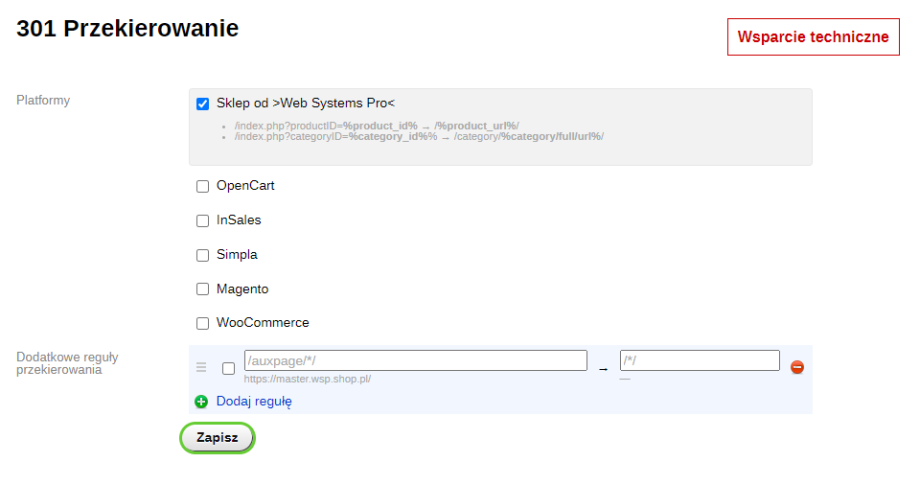Tick the InSales platform checkbox
Image resolution: width=920 pixels, height=485 pixels.
pos(203,221)
